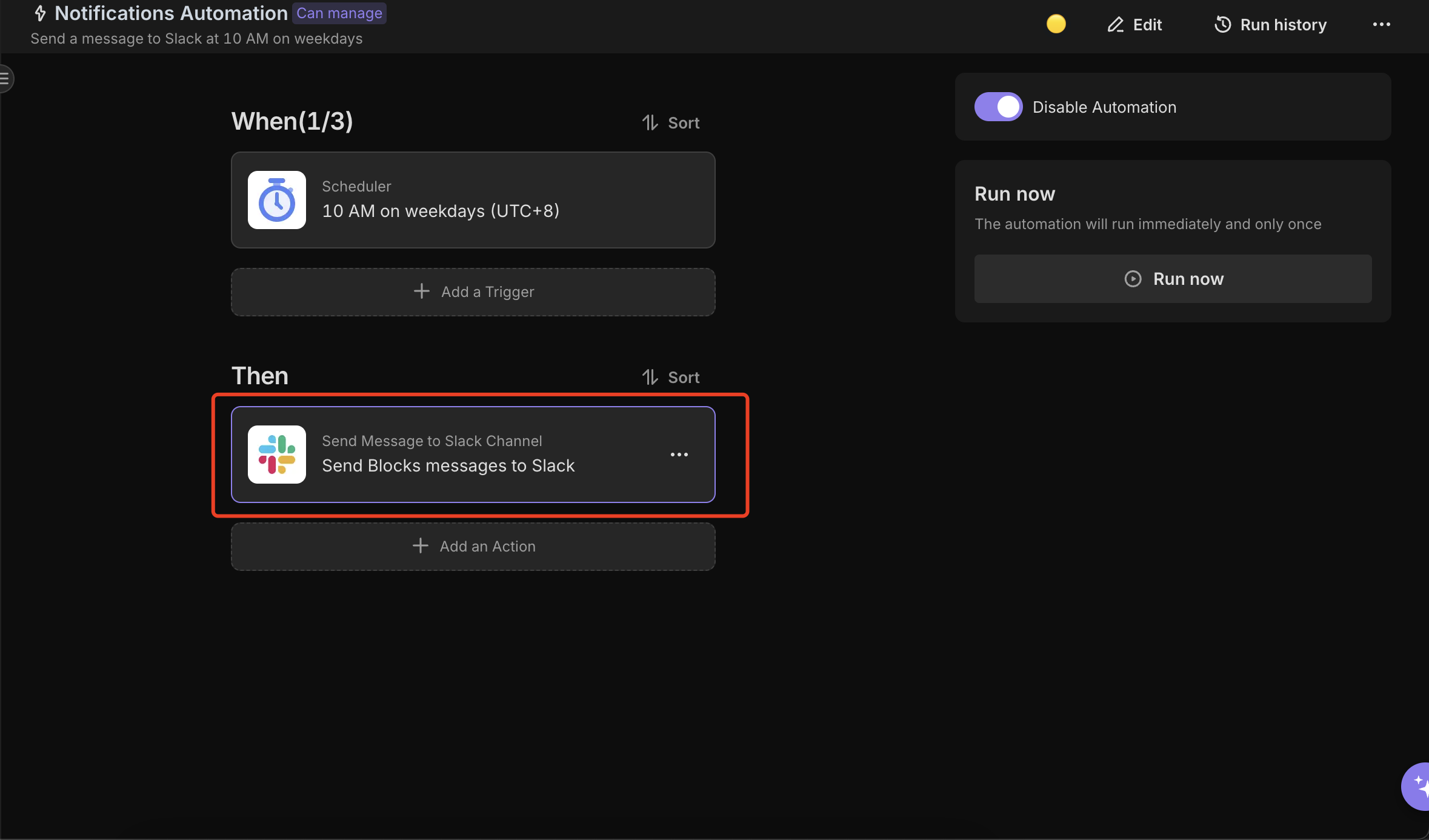1429x840 pixels.
Task: Open the Scheduler 10 AM weekdays trigger
Action: tap(473, 200)
